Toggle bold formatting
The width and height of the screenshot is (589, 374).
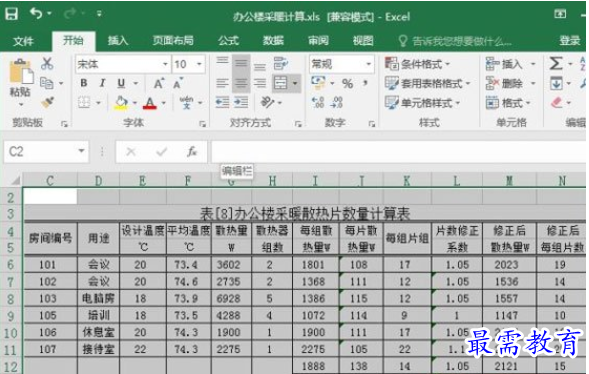[x=84, y=83]
